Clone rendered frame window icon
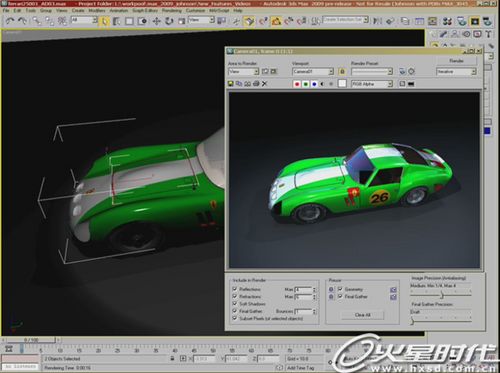Image resolution: width=500 pixels, height=373 pixels. point(247,83)
